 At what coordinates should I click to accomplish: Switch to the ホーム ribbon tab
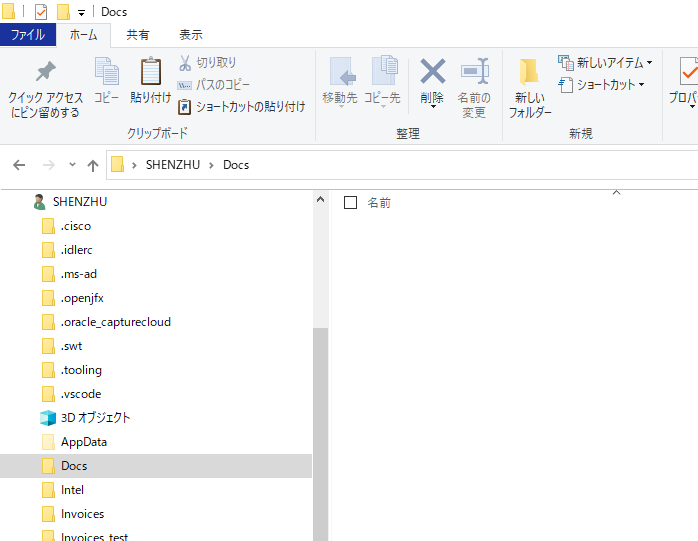[83, 35]
